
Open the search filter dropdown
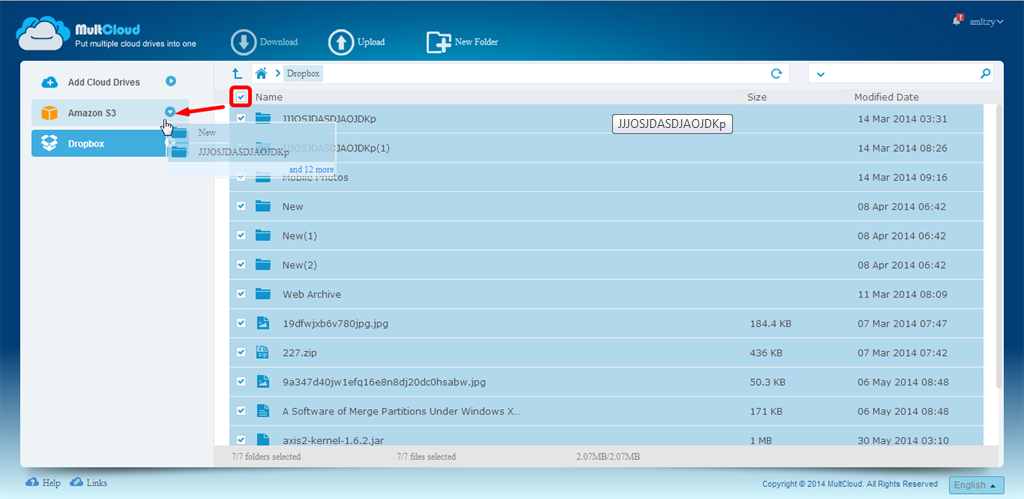[x=821, y=74]
